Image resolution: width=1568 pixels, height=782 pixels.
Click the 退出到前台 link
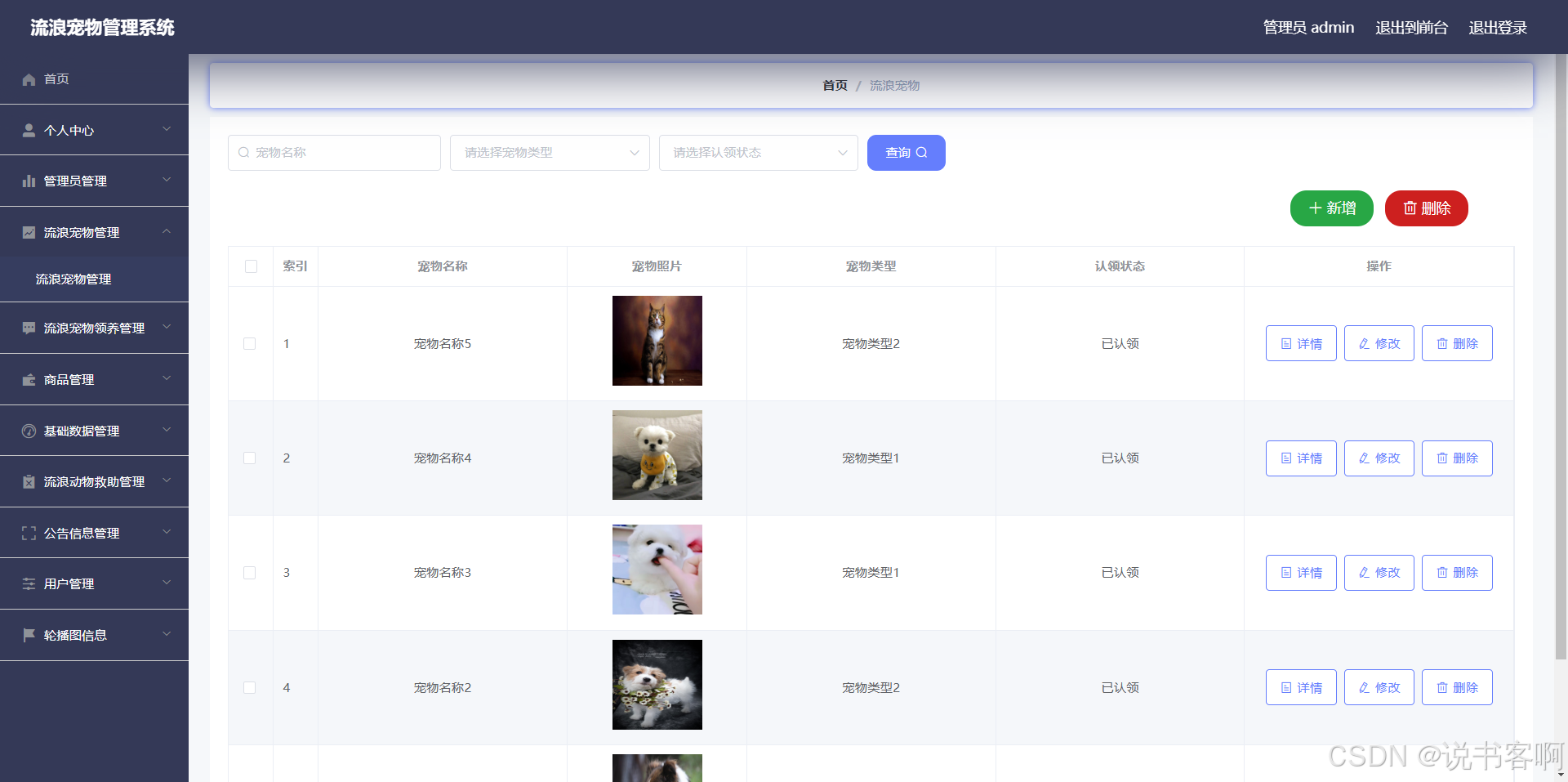click(1411, 28)
